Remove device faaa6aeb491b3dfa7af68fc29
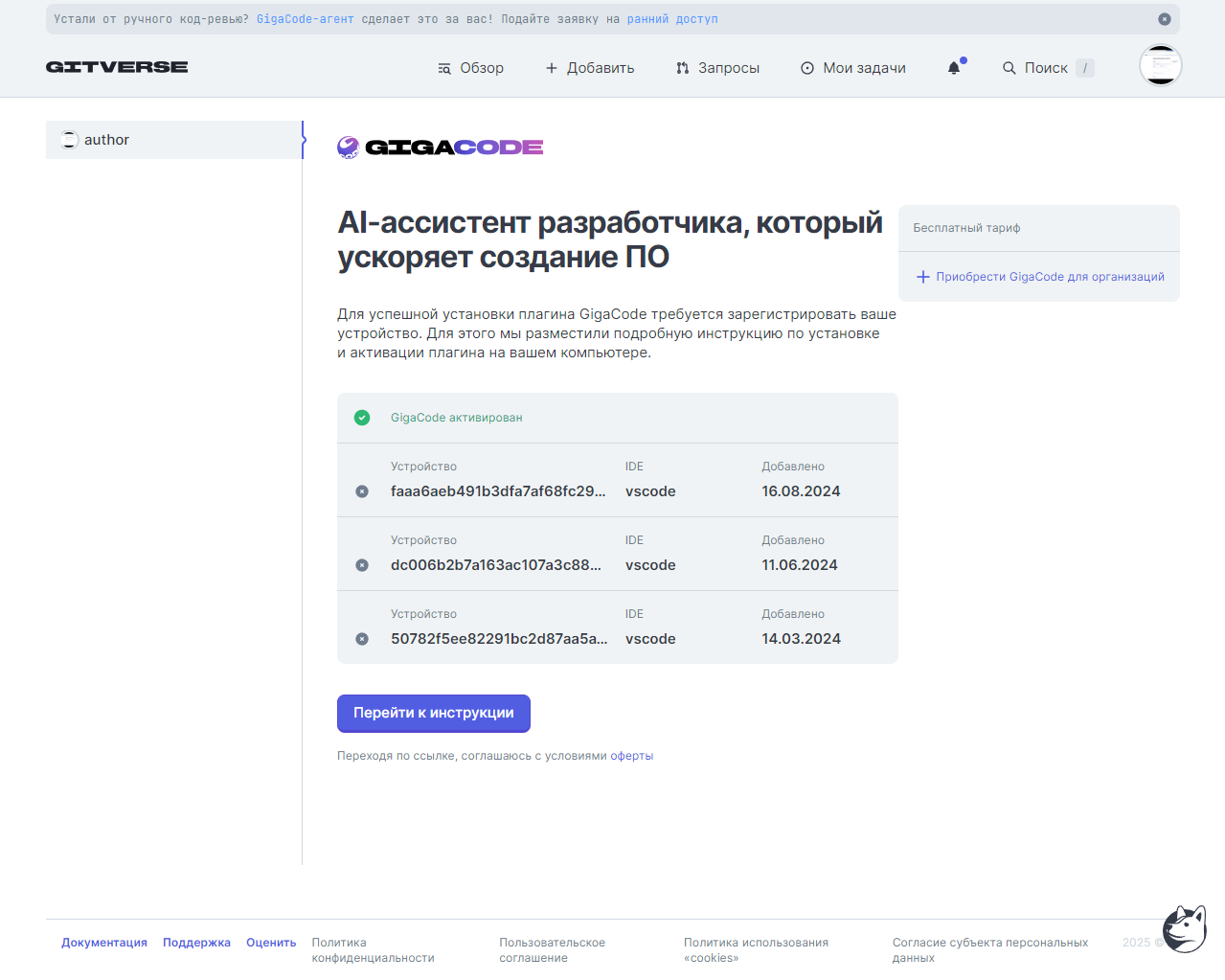 [x=362, y=491]
